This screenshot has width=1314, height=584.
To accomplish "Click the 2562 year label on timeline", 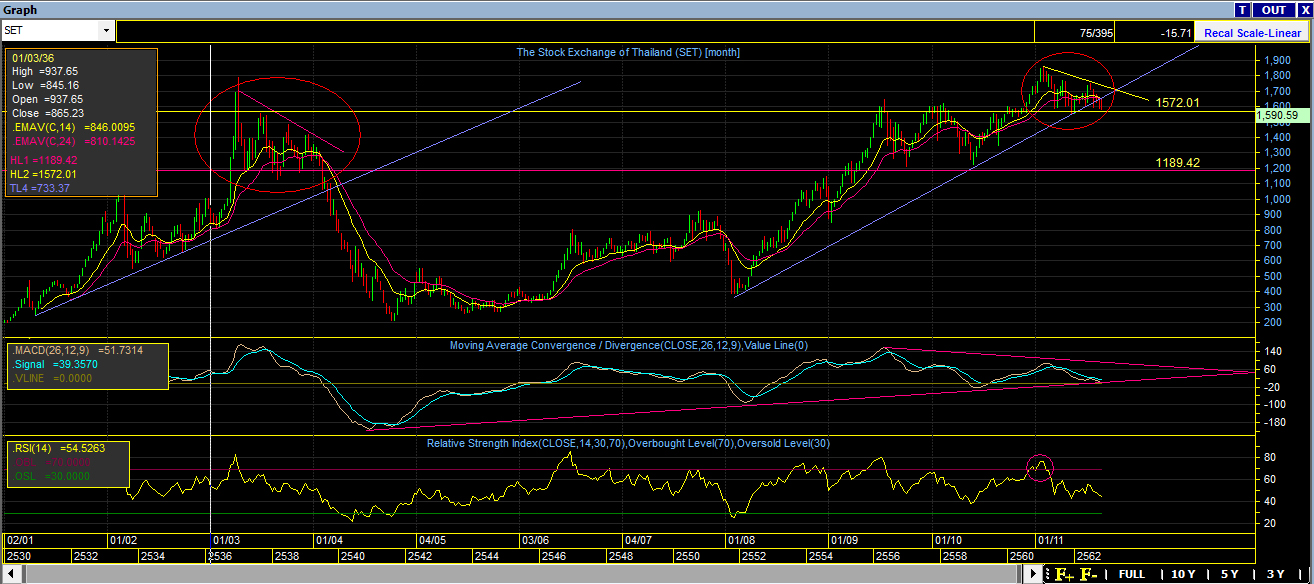I will (x=1087, y=555).
